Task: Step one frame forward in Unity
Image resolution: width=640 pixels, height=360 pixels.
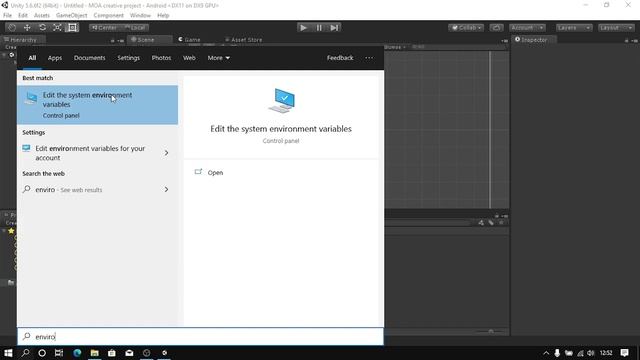Action: 334,27
